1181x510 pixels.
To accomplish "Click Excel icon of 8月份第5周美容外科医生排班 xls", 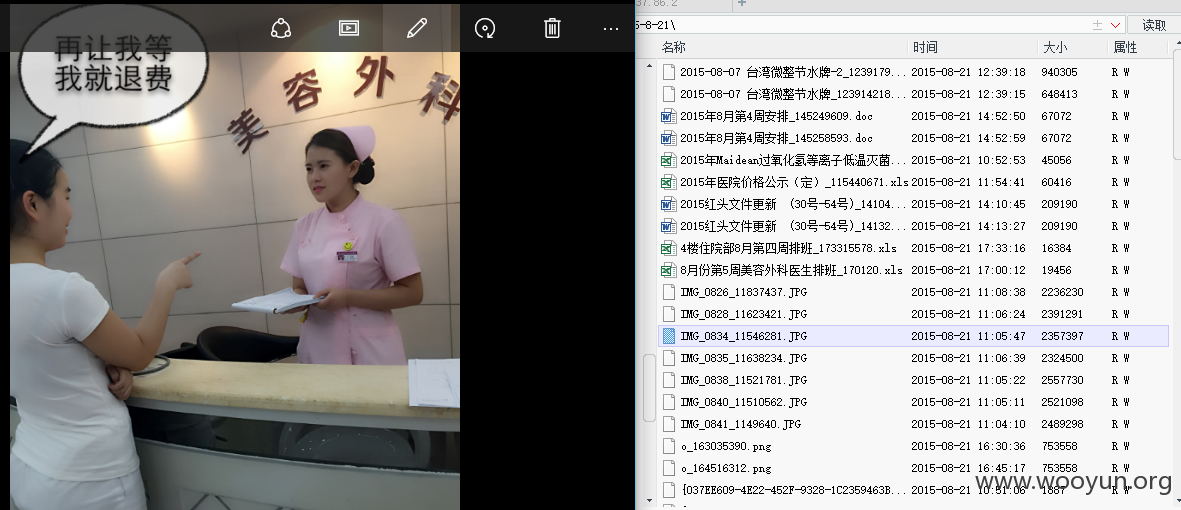I will (x=668, y=270).
